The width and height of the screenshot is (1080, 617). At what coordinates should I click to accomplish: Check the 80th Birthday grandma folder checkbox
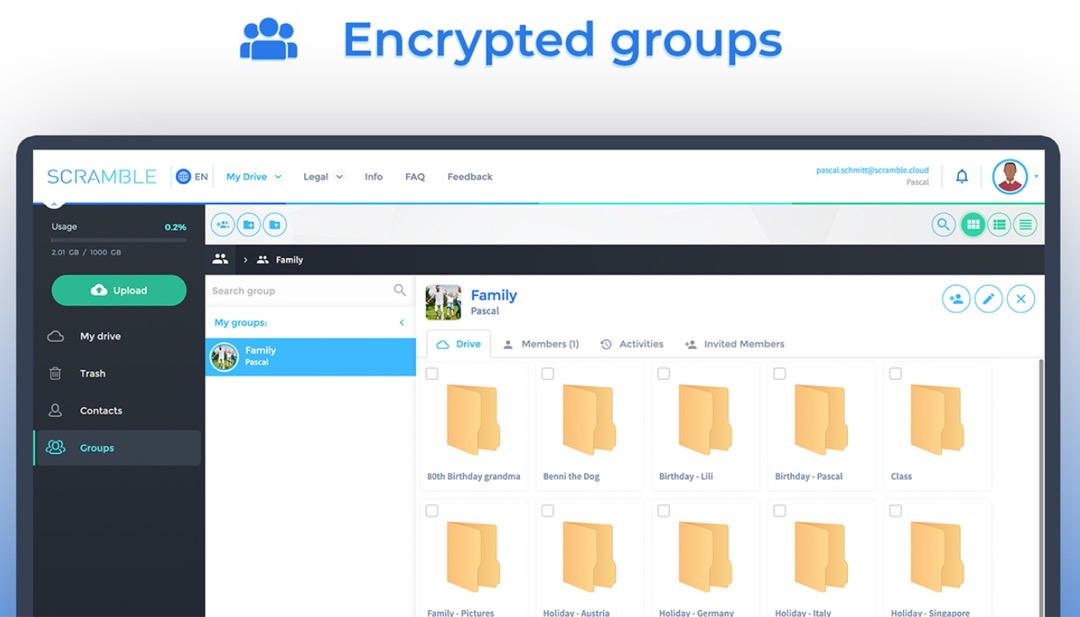pyautogui.click(x=432, y=374)
